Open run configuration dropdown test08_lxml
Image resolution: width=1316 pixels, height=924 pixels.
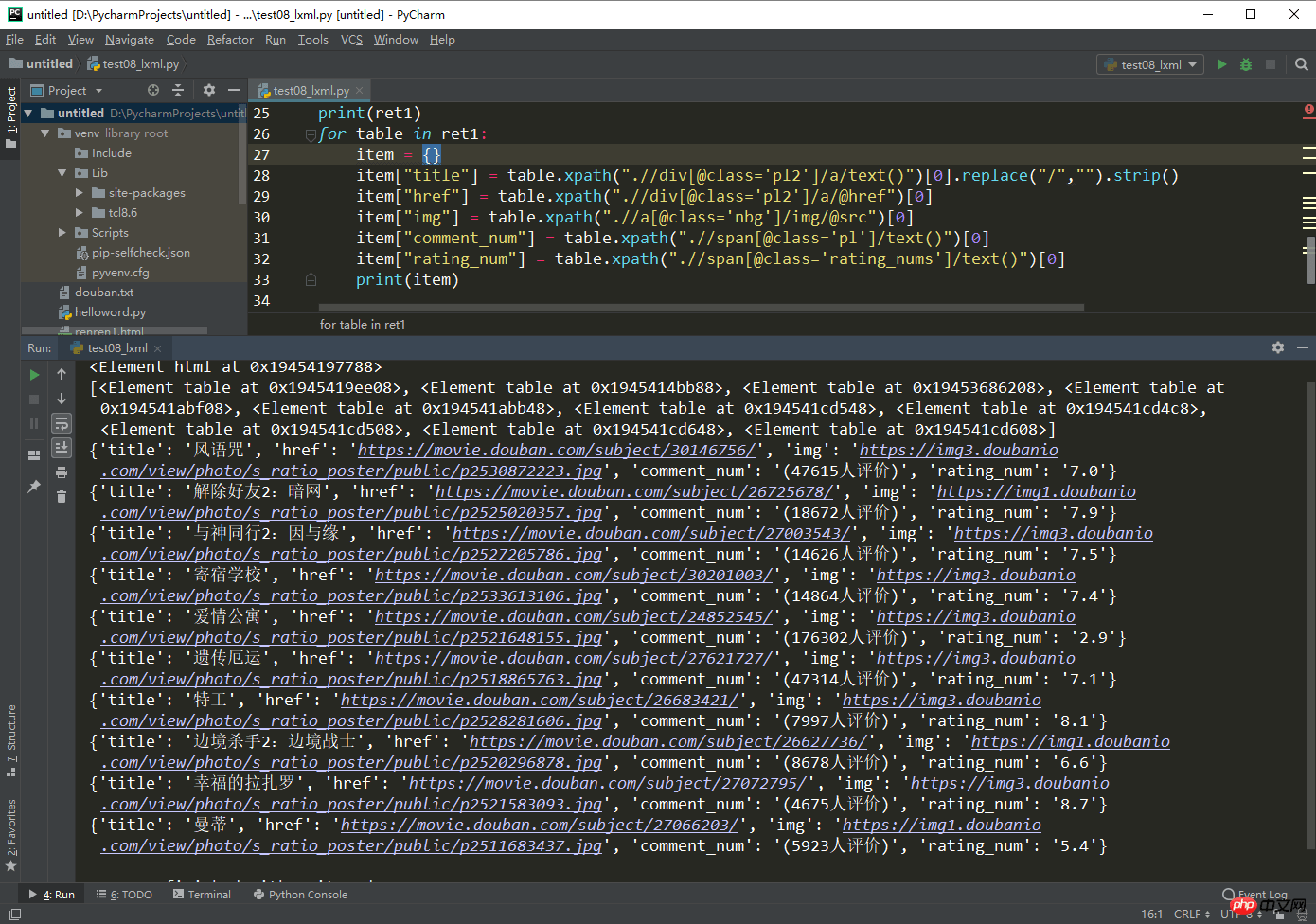(x=1150, y=64)
